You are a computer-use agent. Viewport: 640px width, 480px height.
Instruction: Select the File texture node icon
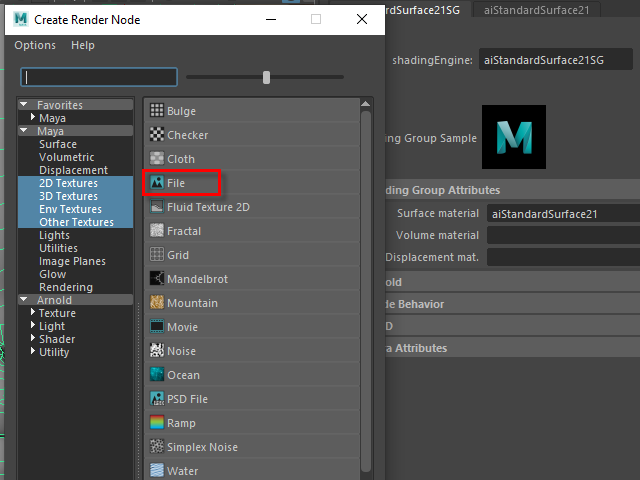[157, 183]
